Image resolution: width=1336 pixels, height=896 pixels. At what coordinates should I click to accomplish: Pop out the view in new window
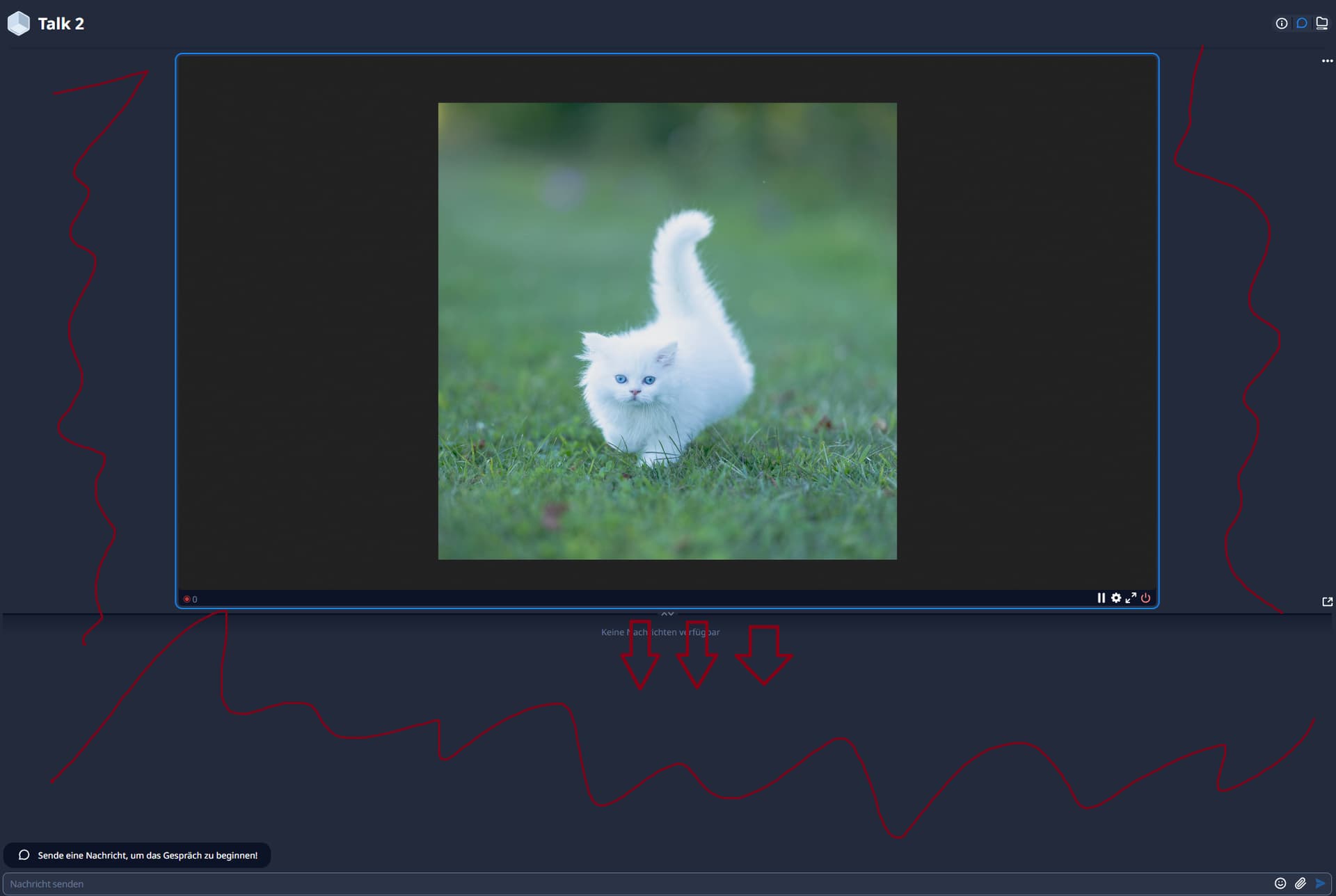pos(1327,602)
